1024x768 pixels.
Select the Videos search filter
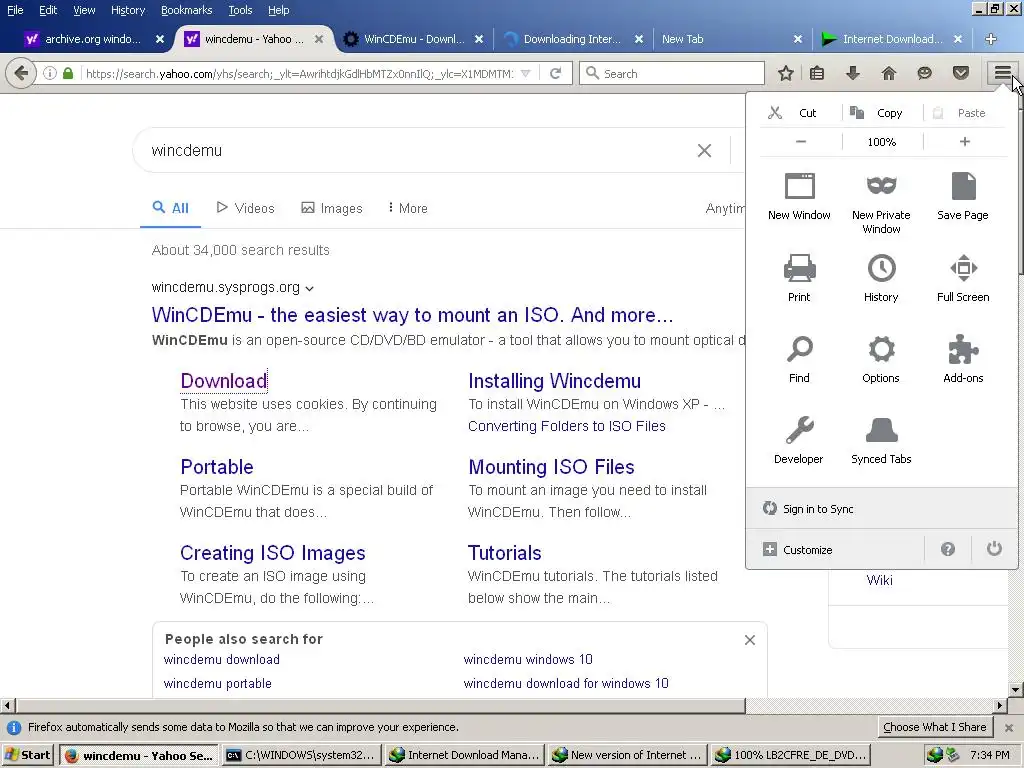coord(246,208)
